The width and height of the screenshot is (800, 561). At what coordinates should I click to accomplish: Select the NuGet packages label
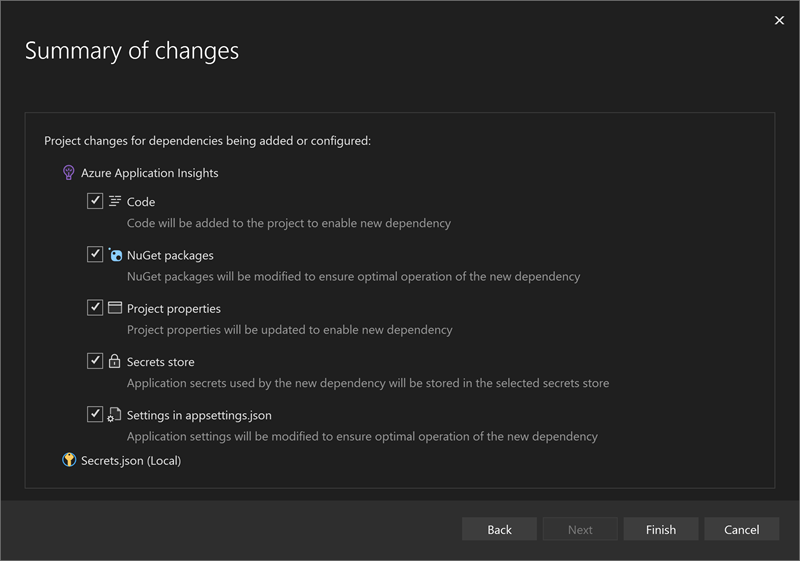tap(170, 256)
